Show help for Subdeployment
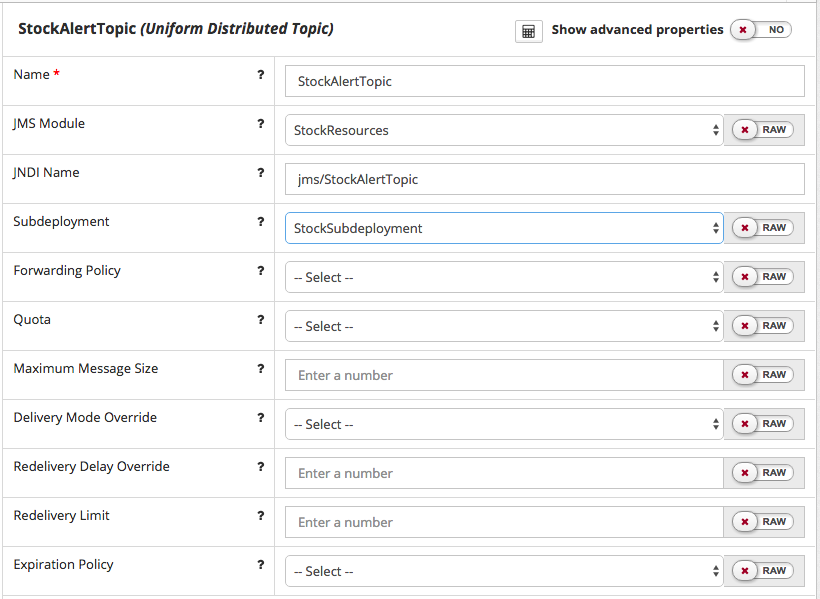 [x=261, y=222]
